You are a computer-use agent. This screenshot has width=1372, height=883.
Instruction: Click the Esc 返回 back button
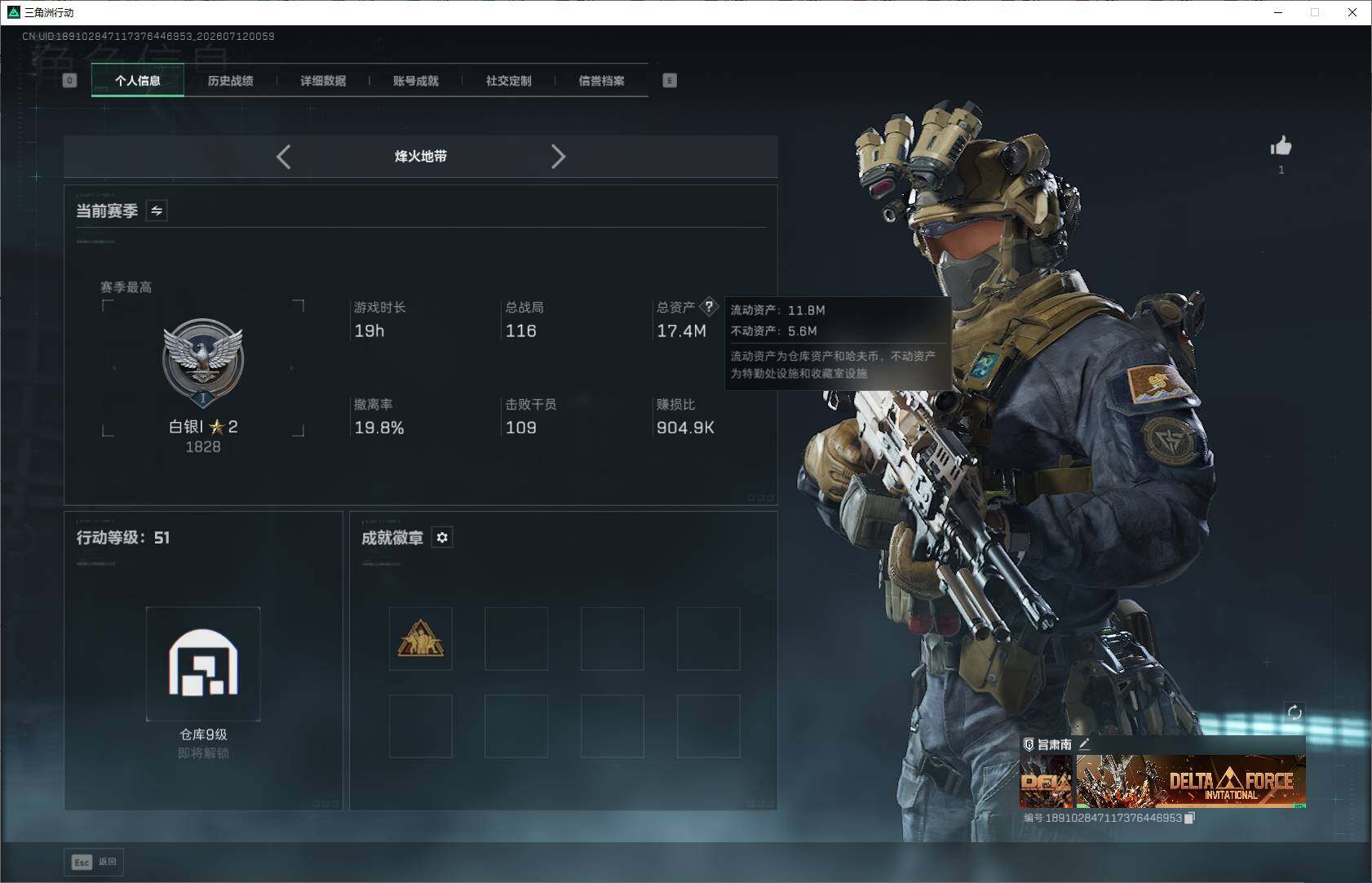tap(95, 862)
